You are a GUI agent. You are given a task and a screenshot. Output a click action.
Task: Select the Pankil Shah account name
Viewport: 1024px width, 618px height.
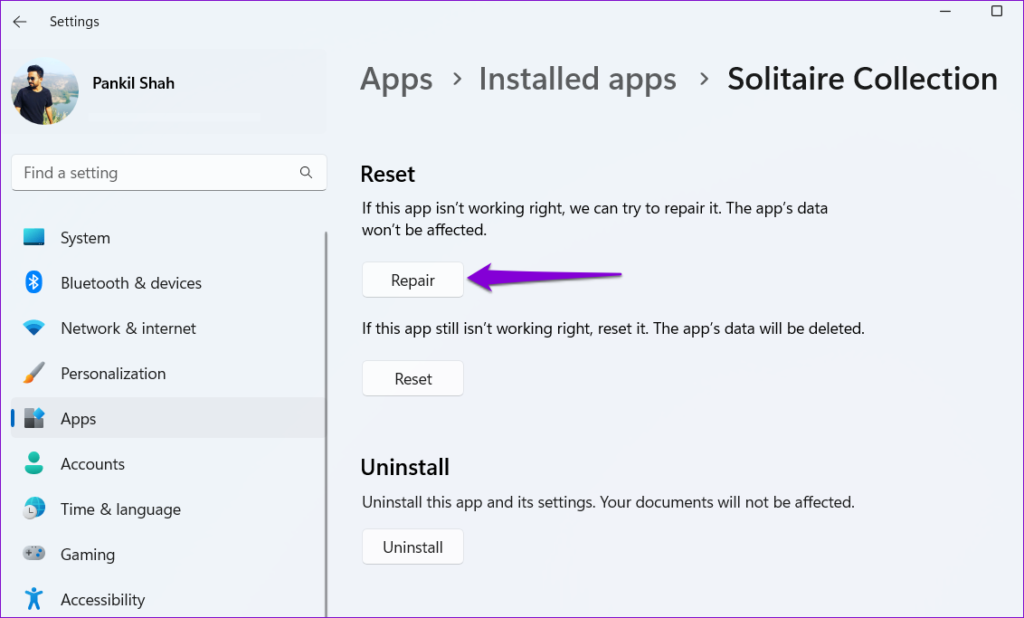coord(133,84)
